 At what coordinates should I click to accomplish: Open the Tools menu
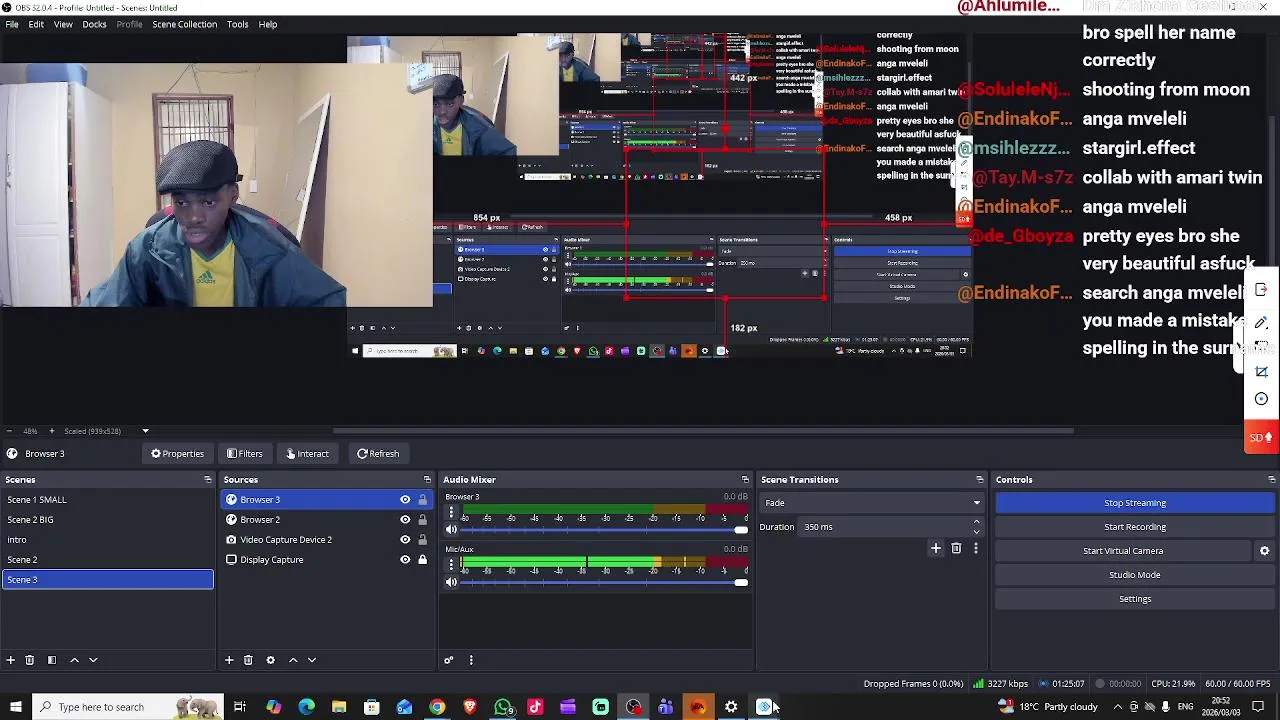click(237, 24)
